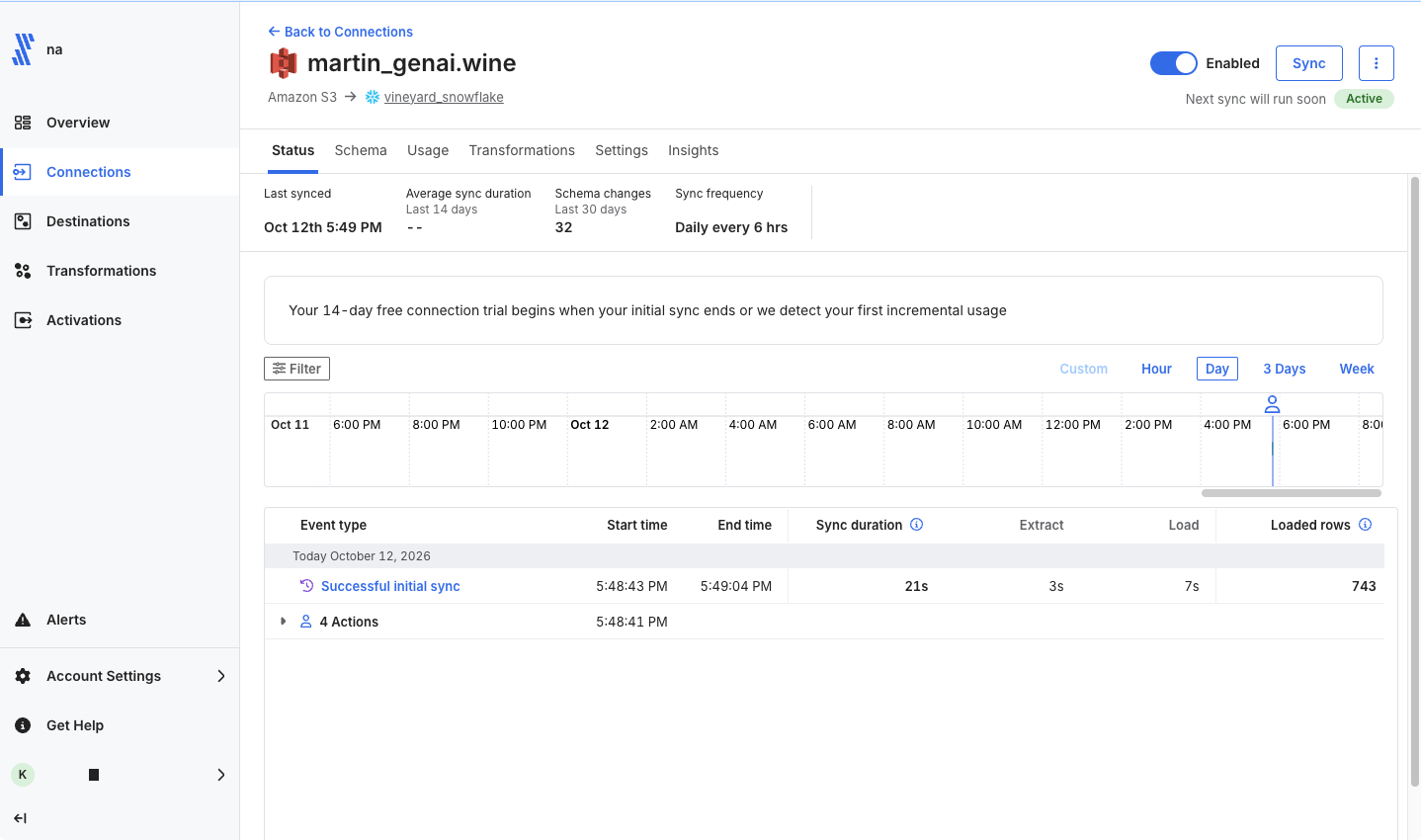The image size is (1421, 840).
Task: Expand the 4 Actions row
Action: (284, 622)
